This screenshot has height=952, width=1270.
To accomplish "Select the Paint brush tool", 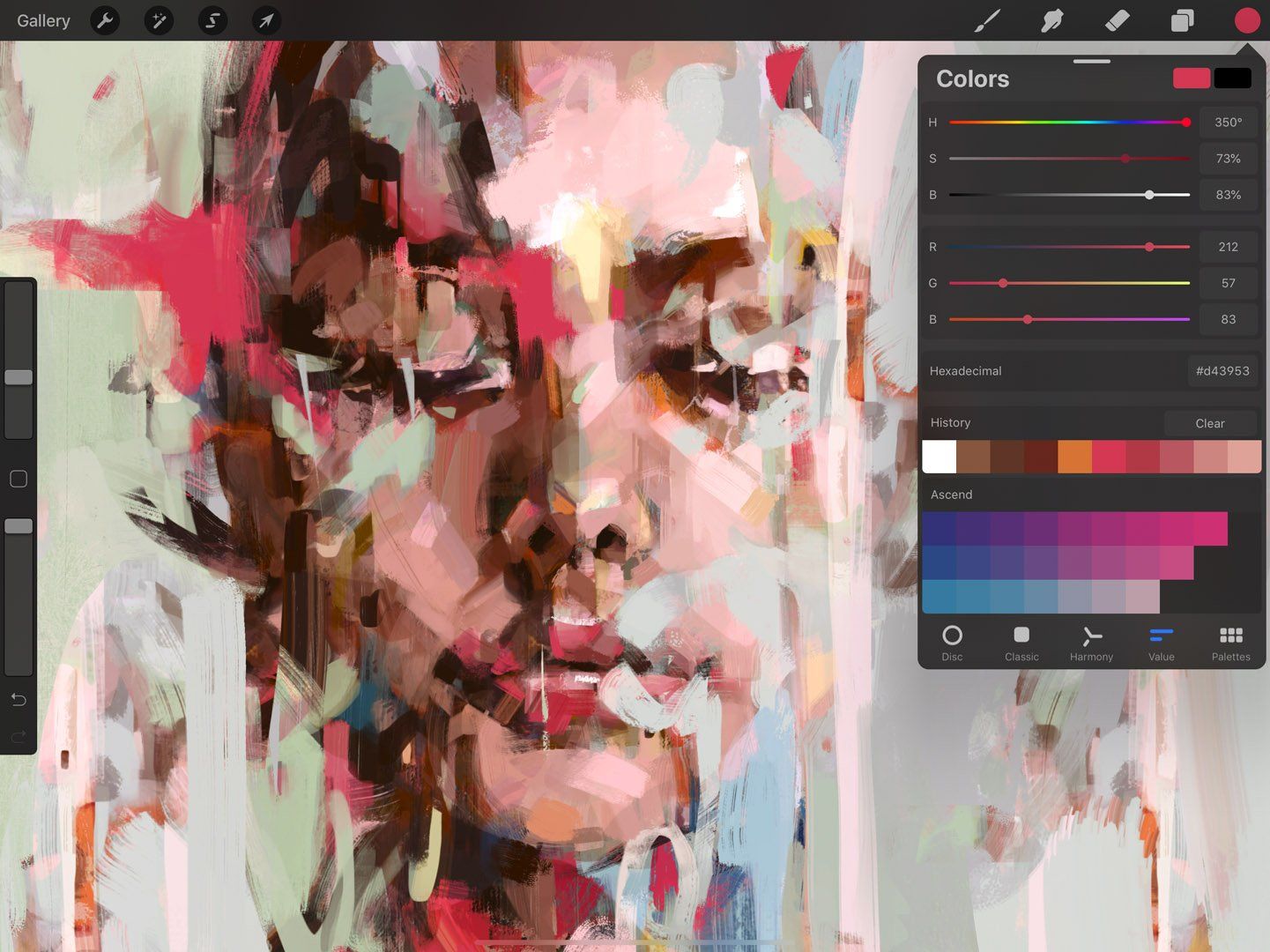I will (x=987, y=20).
